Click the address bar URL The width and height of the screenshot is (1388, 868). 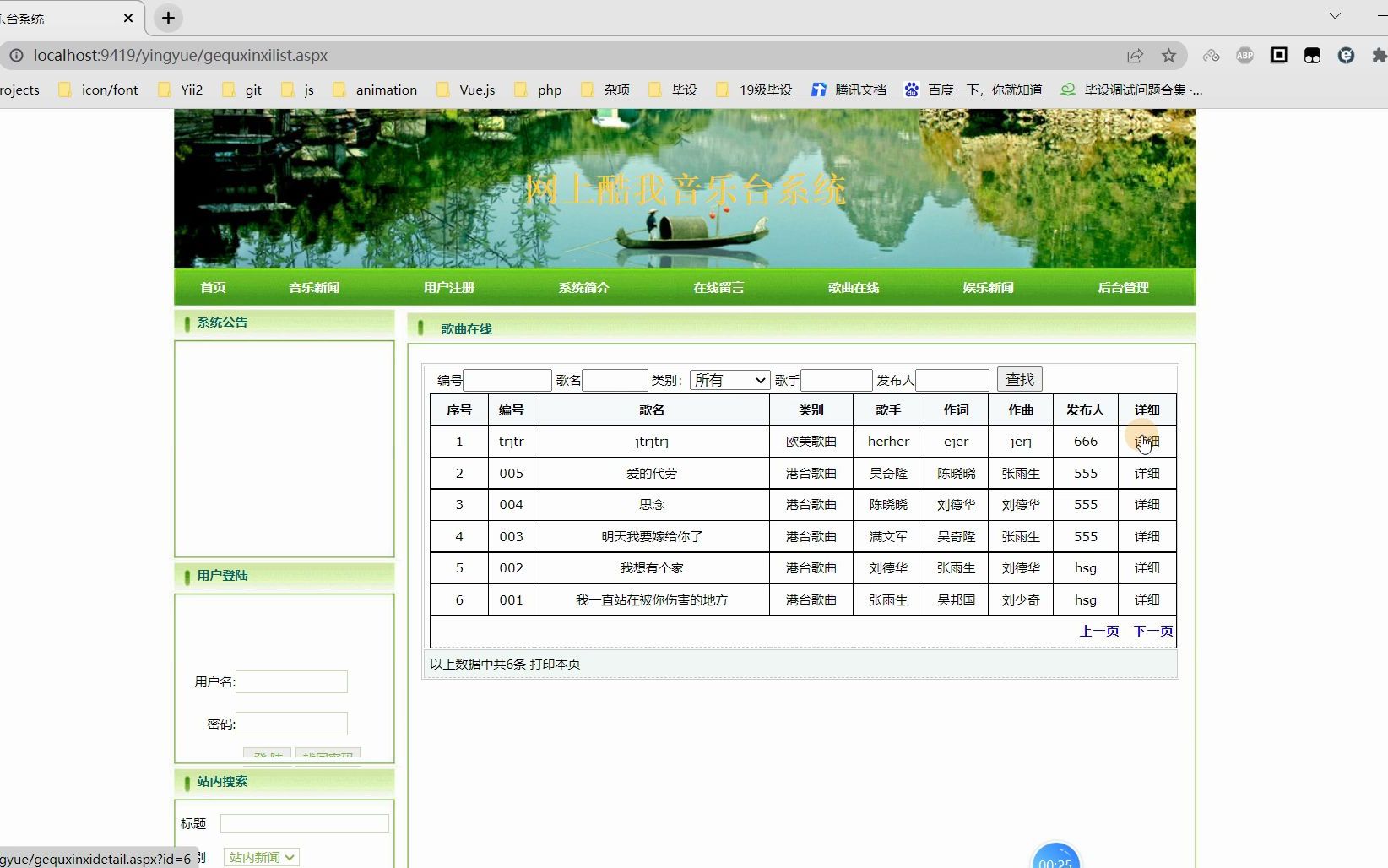(181, 56)
